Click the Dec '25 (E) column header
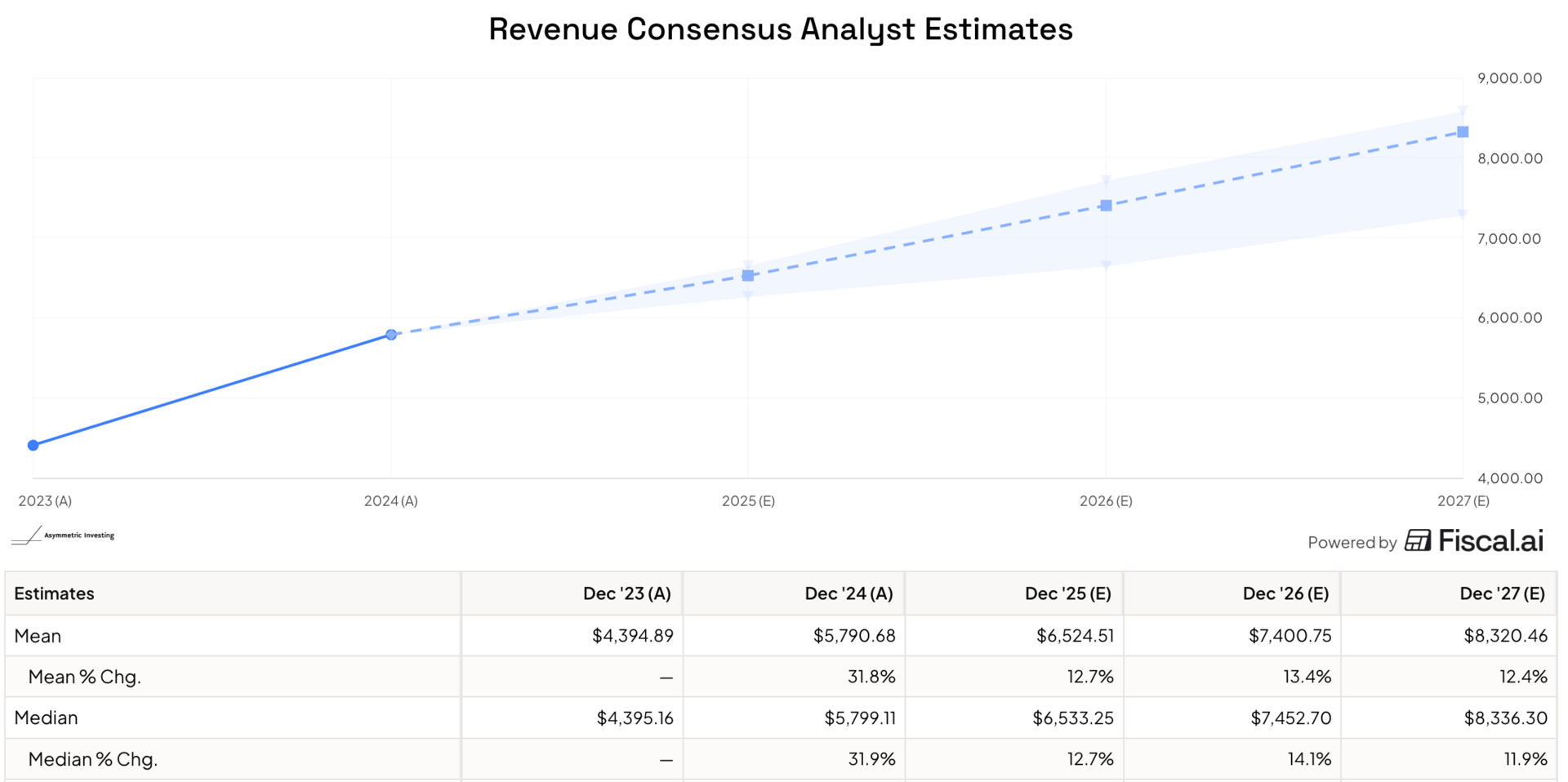 [x=1067, y=593]
